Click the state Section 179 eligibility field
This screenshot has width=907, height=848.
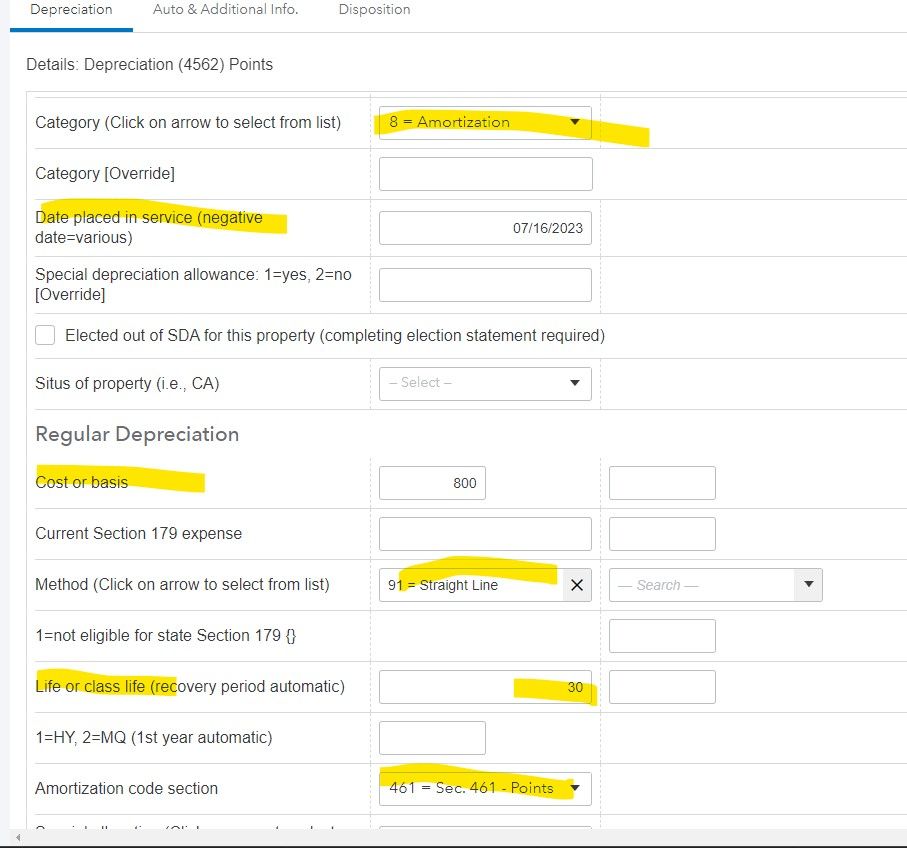coord(662,636)
